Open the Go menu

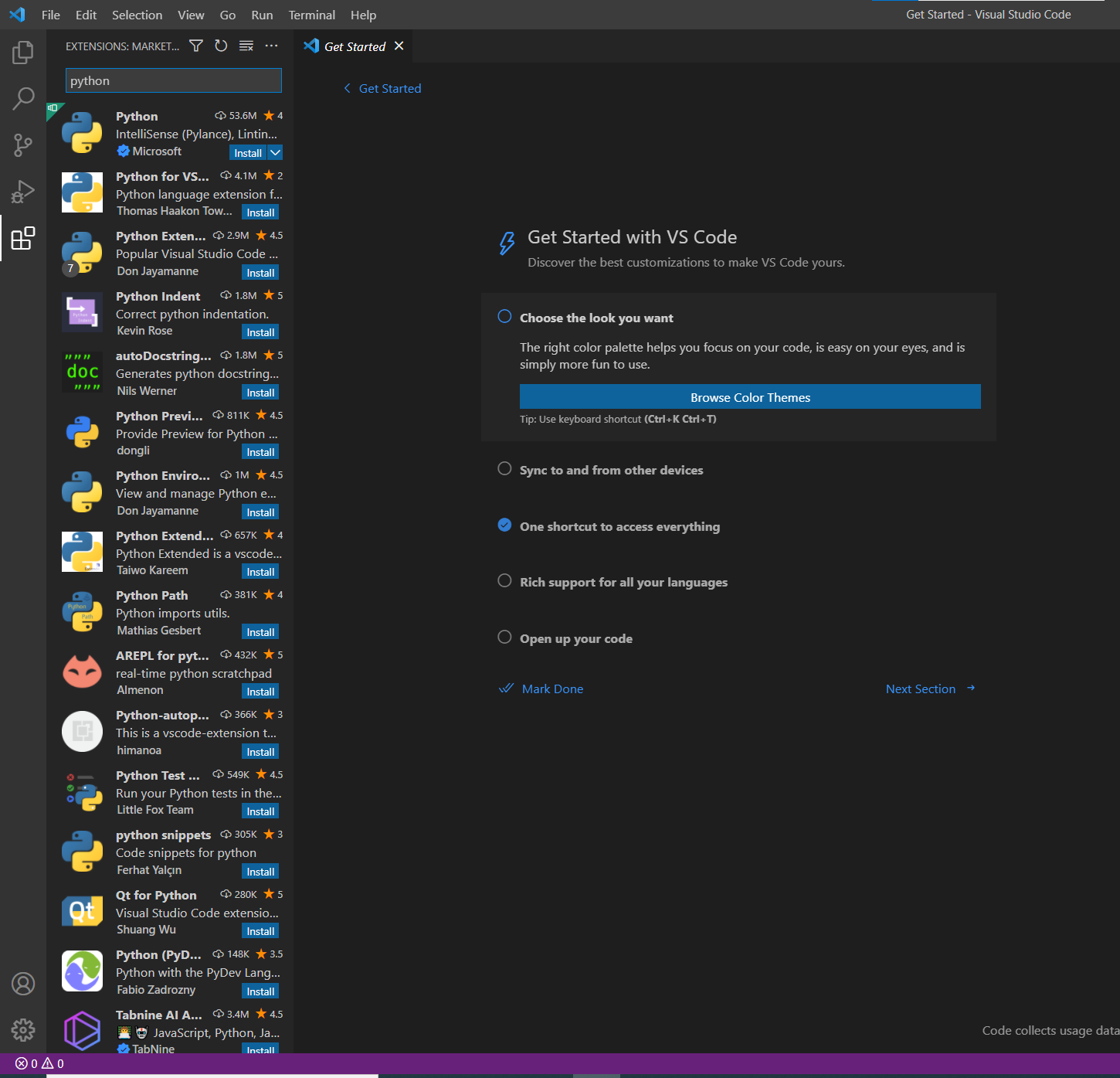click(x=228, y=15)
